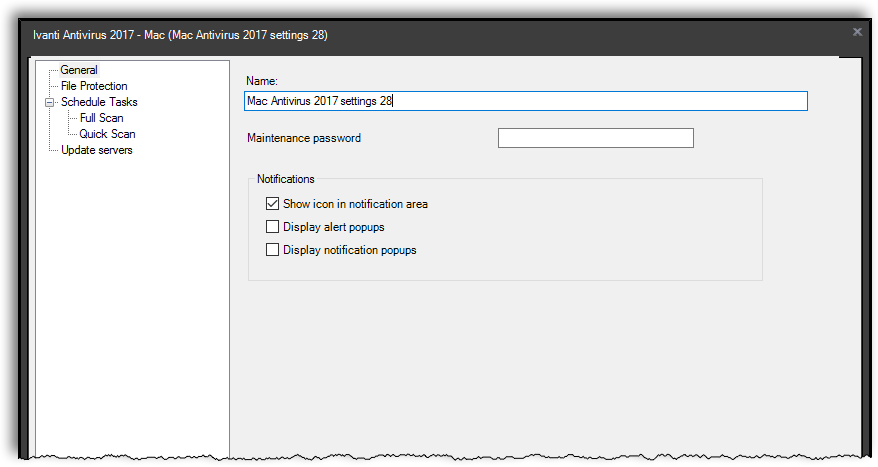Open the File Protection settings page

[x=94, y=86]
